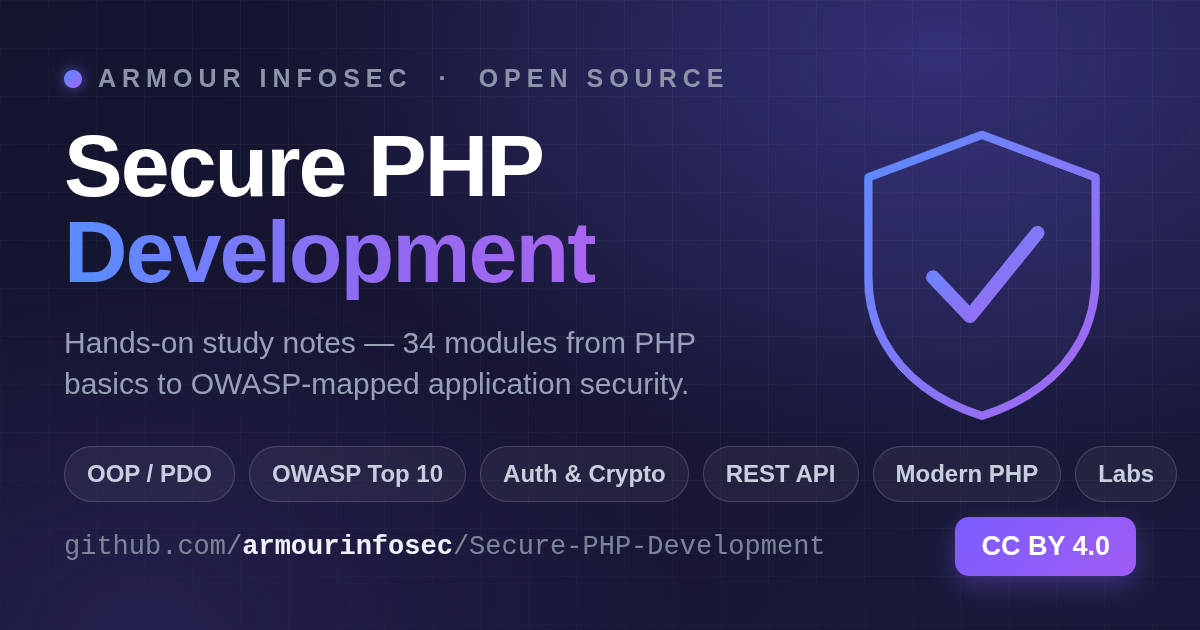Click the ARMOUR INFOSEC label
This screenshot has height=630, width=1200.
(254, 78)
